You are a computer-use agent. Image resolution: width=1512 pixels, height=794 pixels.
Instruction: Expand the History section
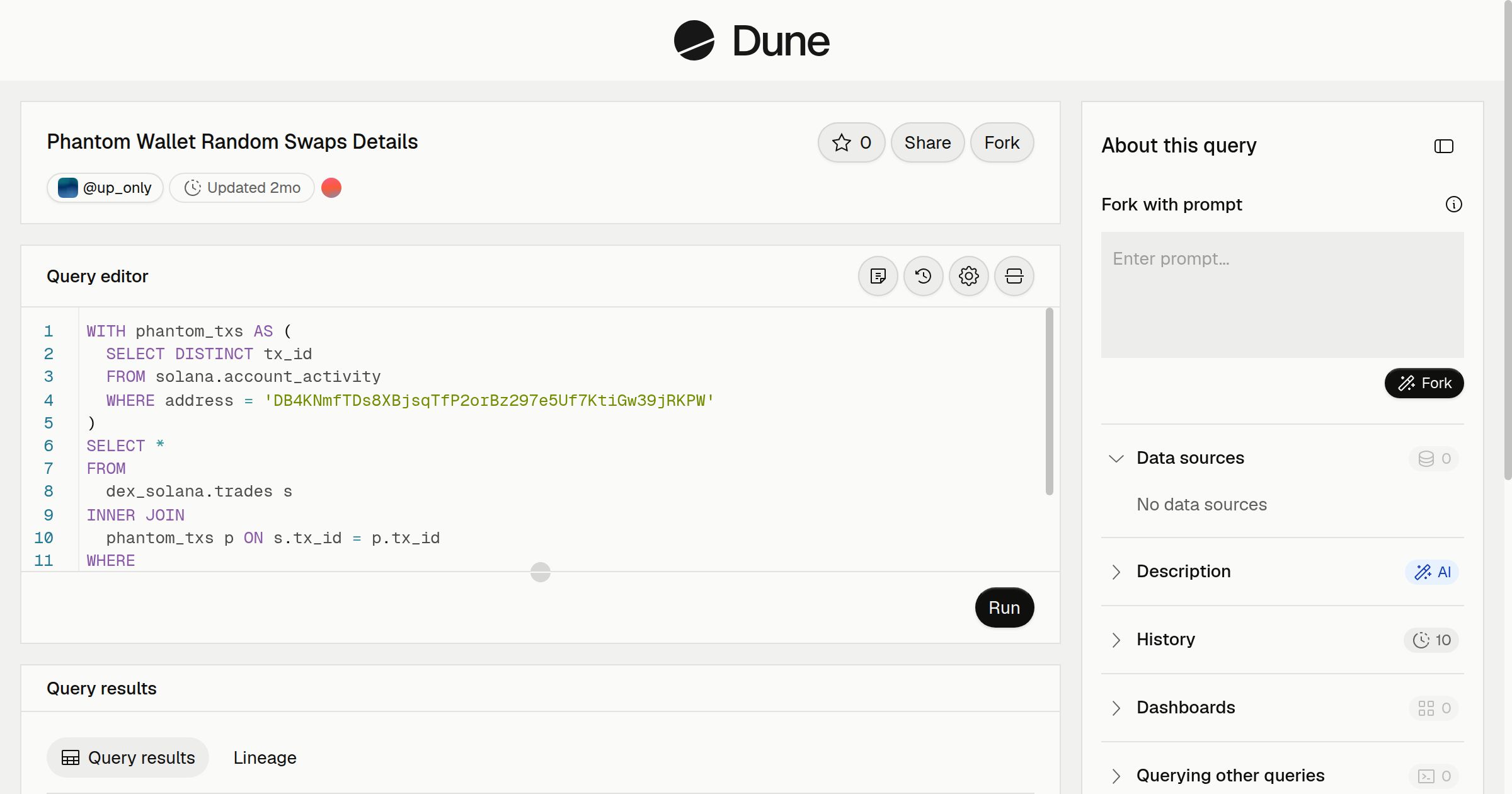(1116, 640)
